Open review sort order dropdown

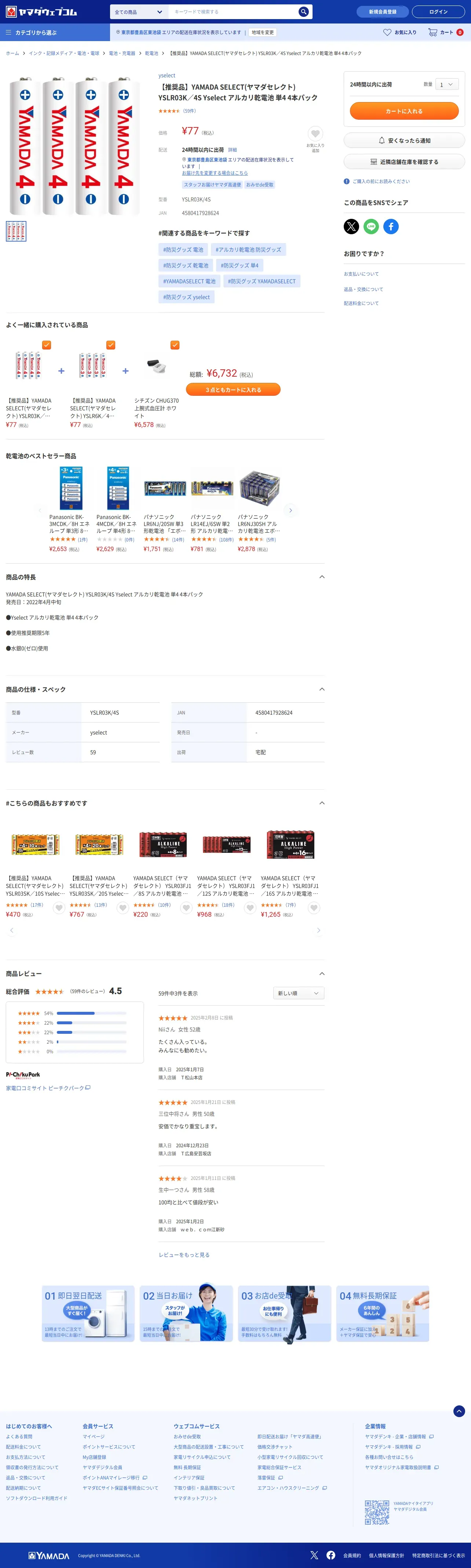click(x=299, y=993)
